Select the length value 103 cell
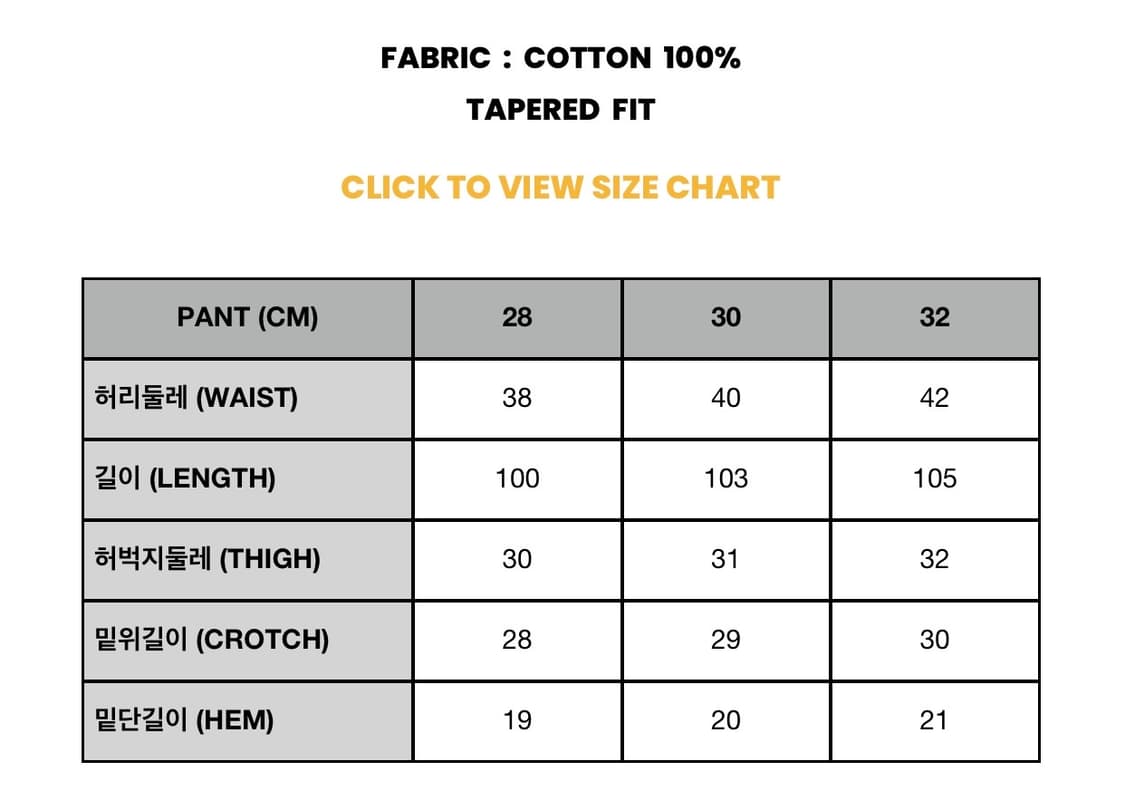This screenshot has height=802, width=1125. pos(726,478)
